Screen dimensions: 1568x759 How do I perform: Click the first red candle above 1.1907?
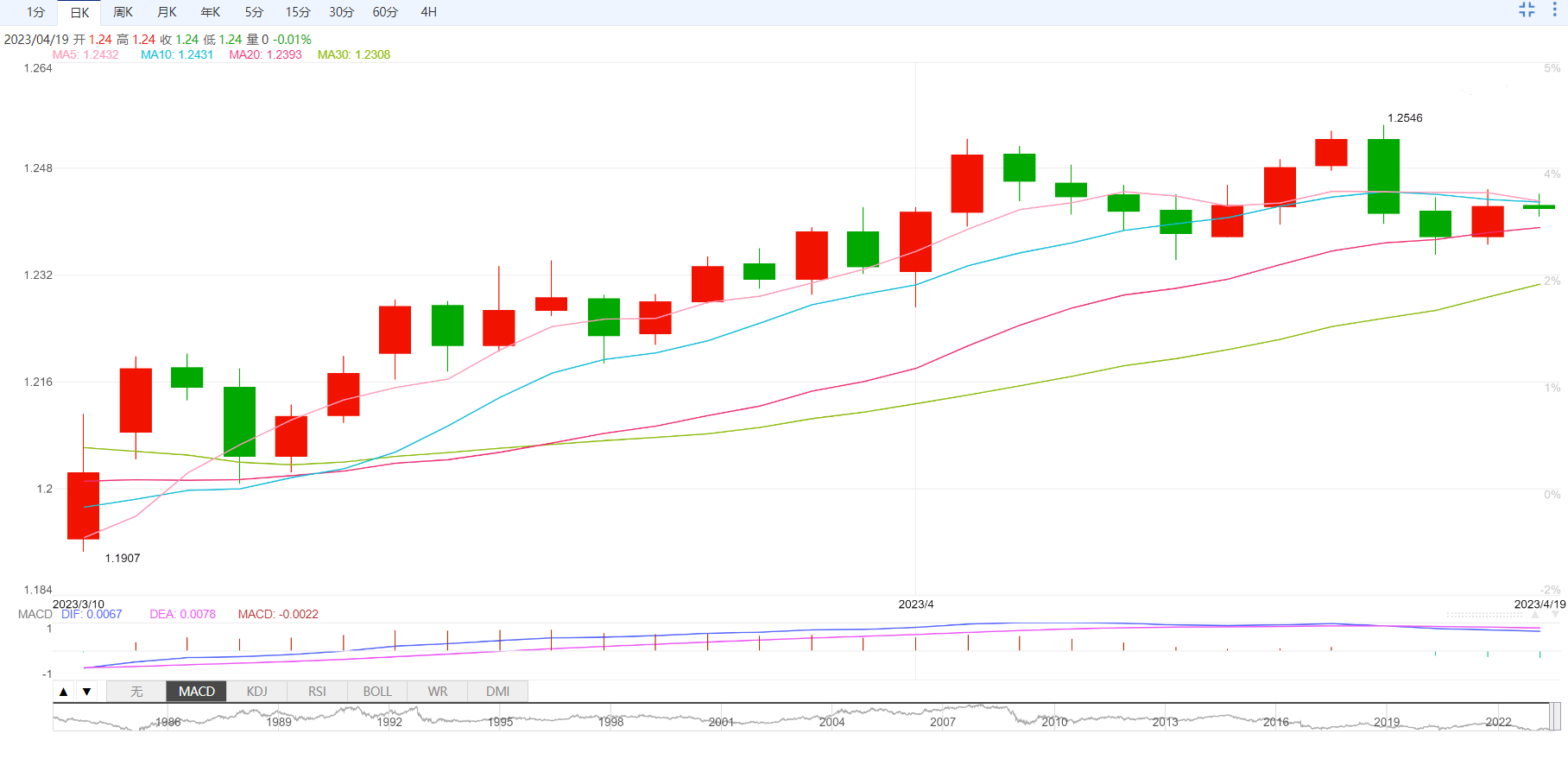coord(84,505)
